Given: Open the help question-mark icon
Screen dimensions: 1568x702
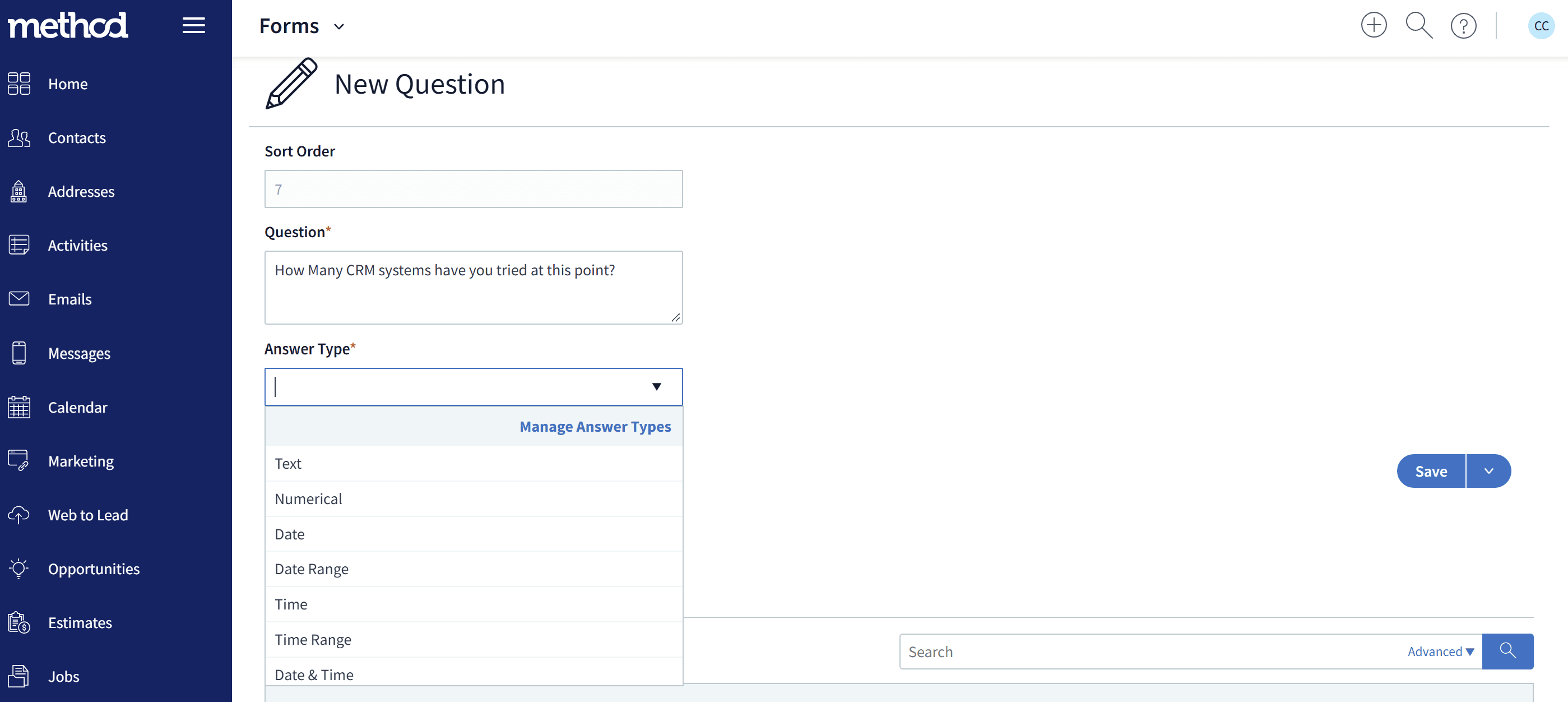Looking at the screenshot, I should click(1463, 26).
